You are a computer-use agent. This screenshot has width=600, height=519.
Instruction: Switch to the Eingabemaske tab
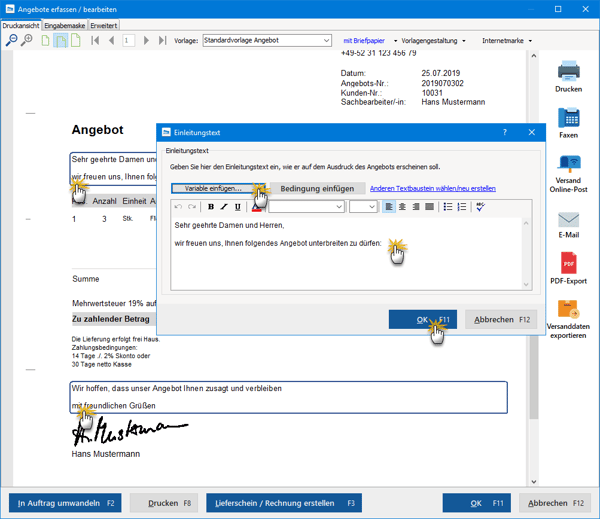64,24
